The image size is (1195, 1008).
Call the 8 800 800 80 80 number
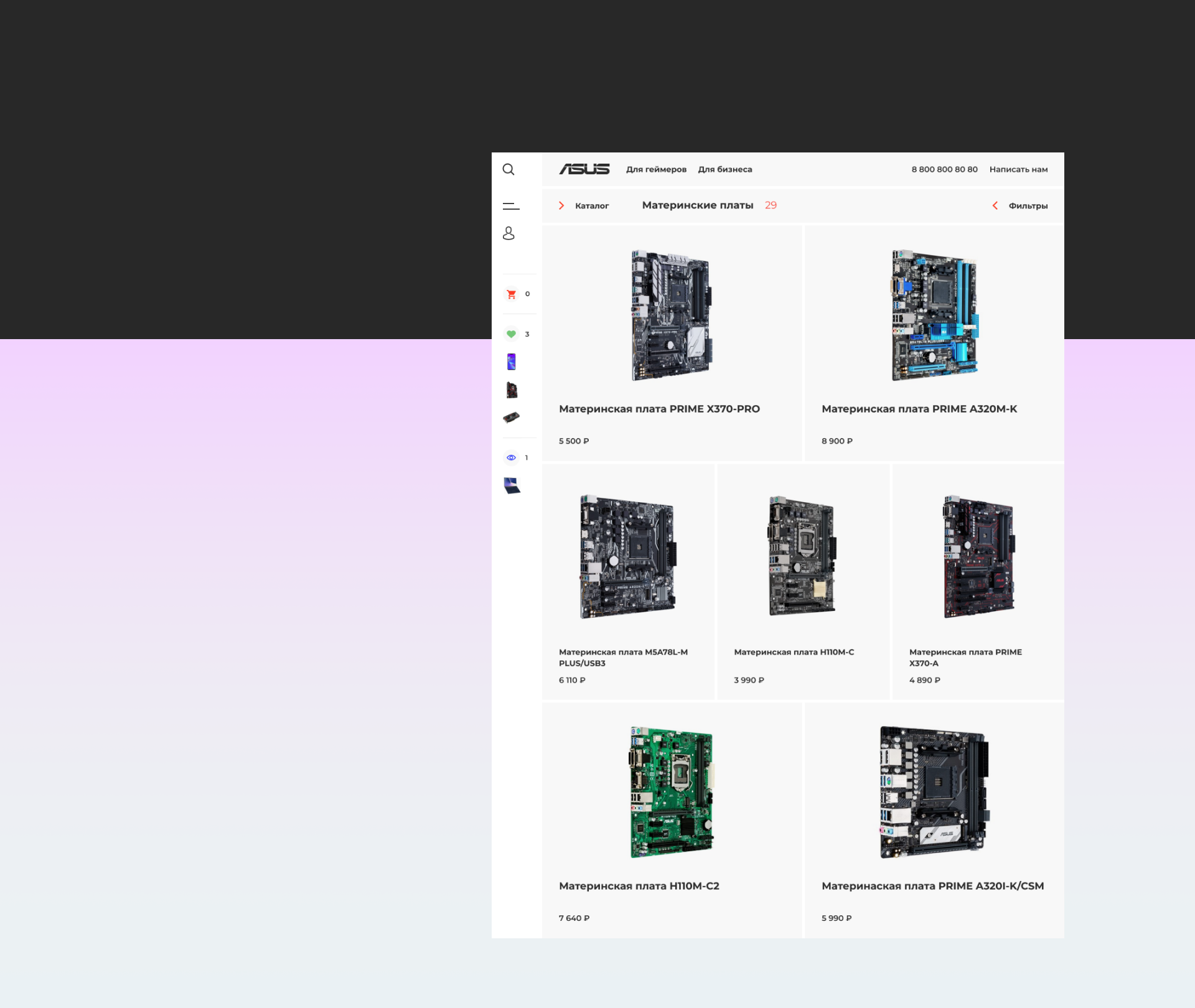944,169
